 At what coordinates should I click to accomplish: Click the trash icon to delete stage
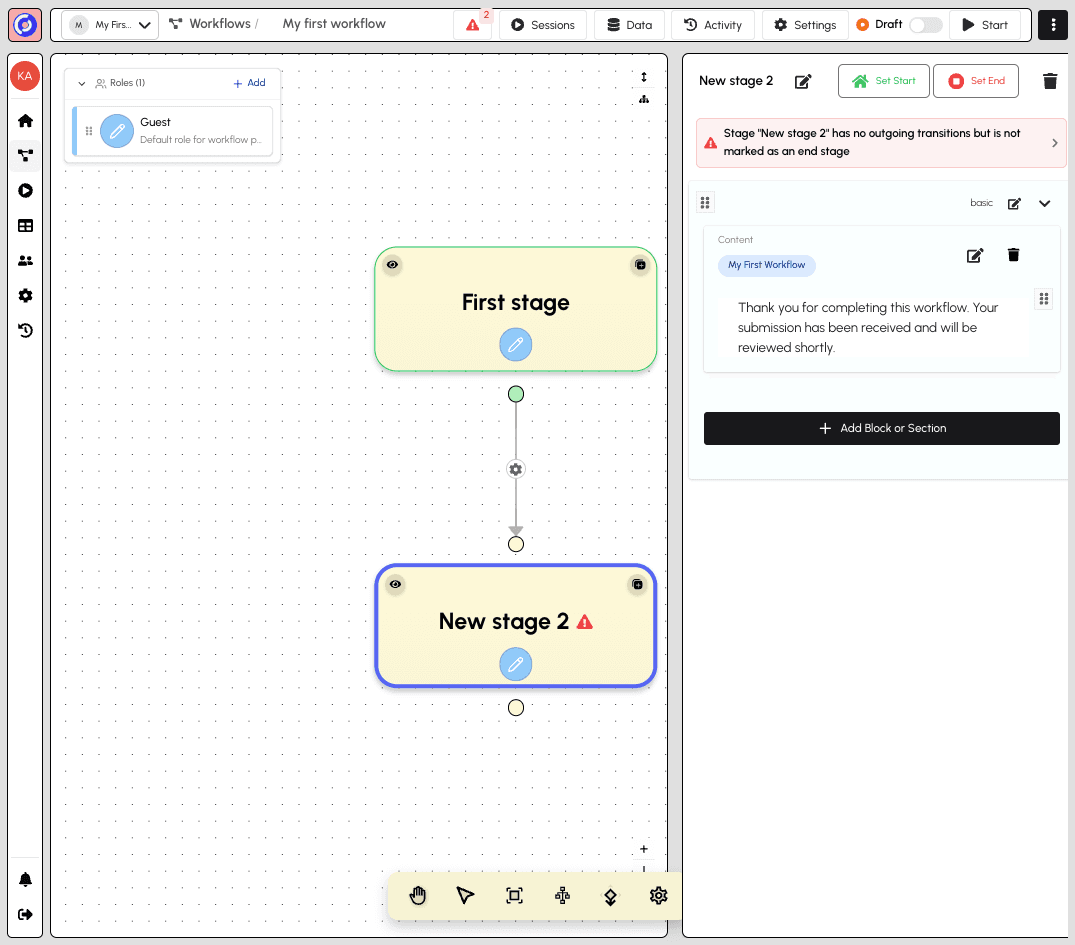pos(1049,81)
